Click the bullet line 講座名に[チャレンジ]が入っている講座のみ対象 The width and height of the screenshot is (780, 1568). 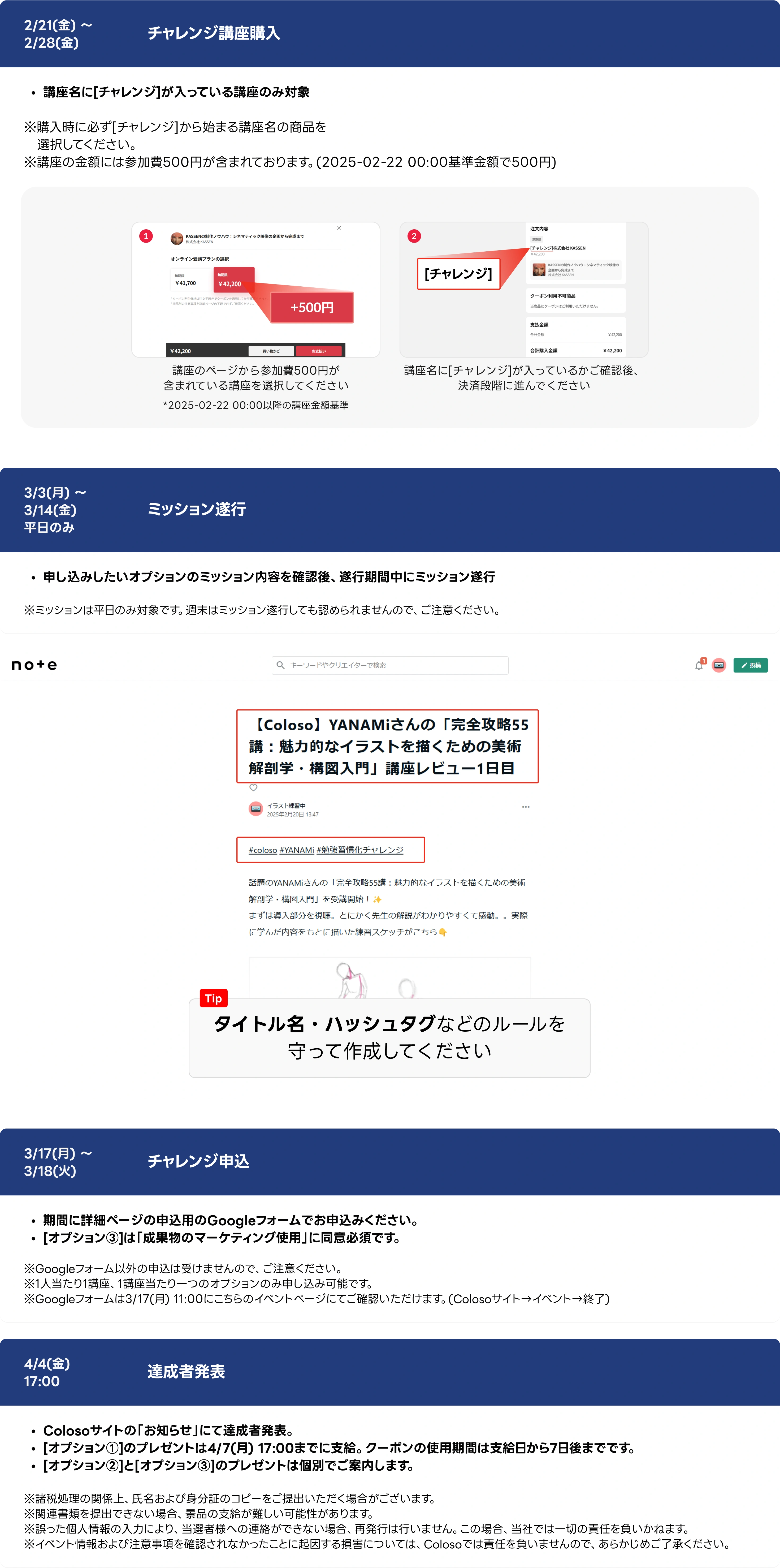coord(176,92)
